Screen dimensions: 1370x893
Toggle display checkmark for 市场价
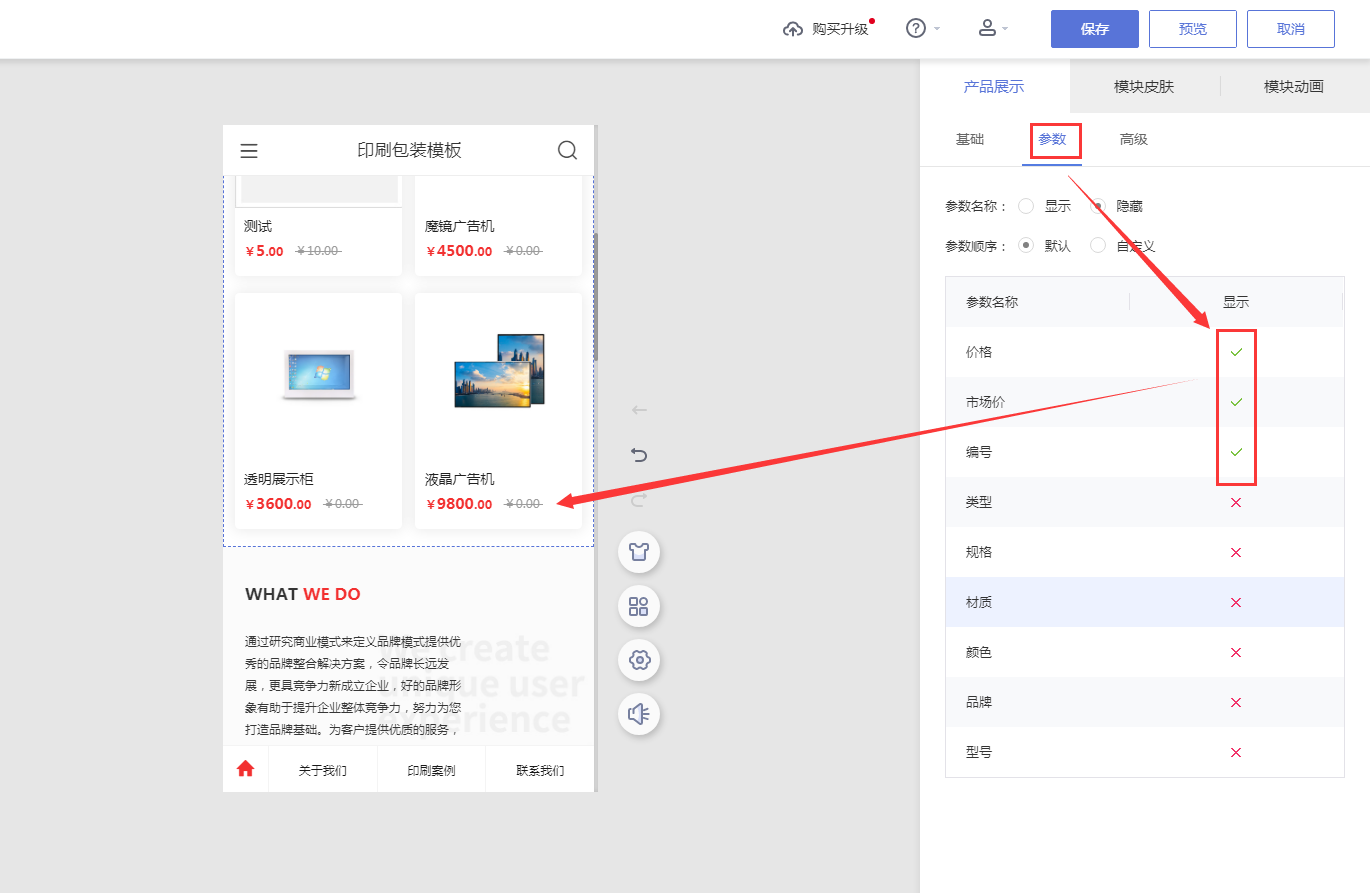click(1236, 402)
